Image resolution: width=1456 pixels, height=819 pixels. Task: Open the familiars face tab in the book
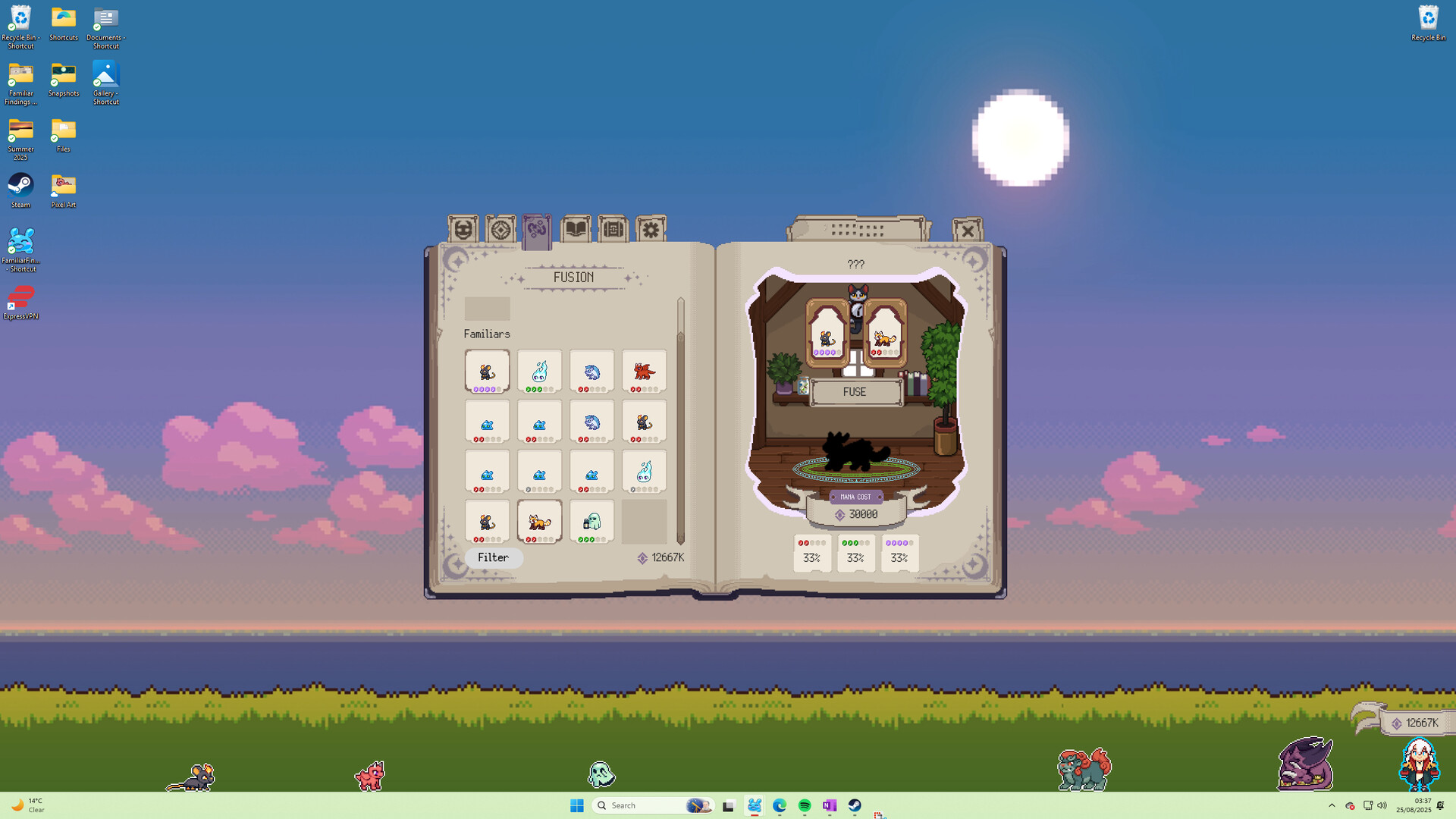click(x=463, y=229)
